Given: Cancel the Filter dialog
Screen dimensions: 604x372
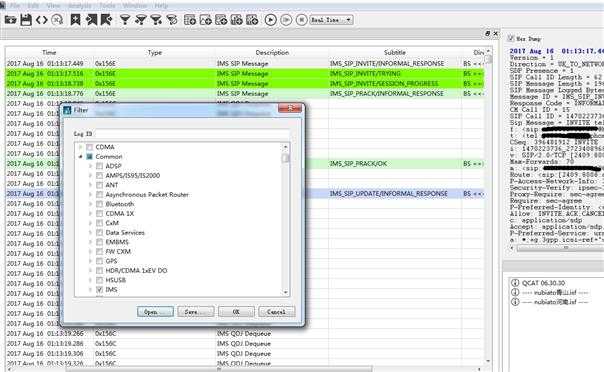Looking at the screenshot, I should click(277, 312).
